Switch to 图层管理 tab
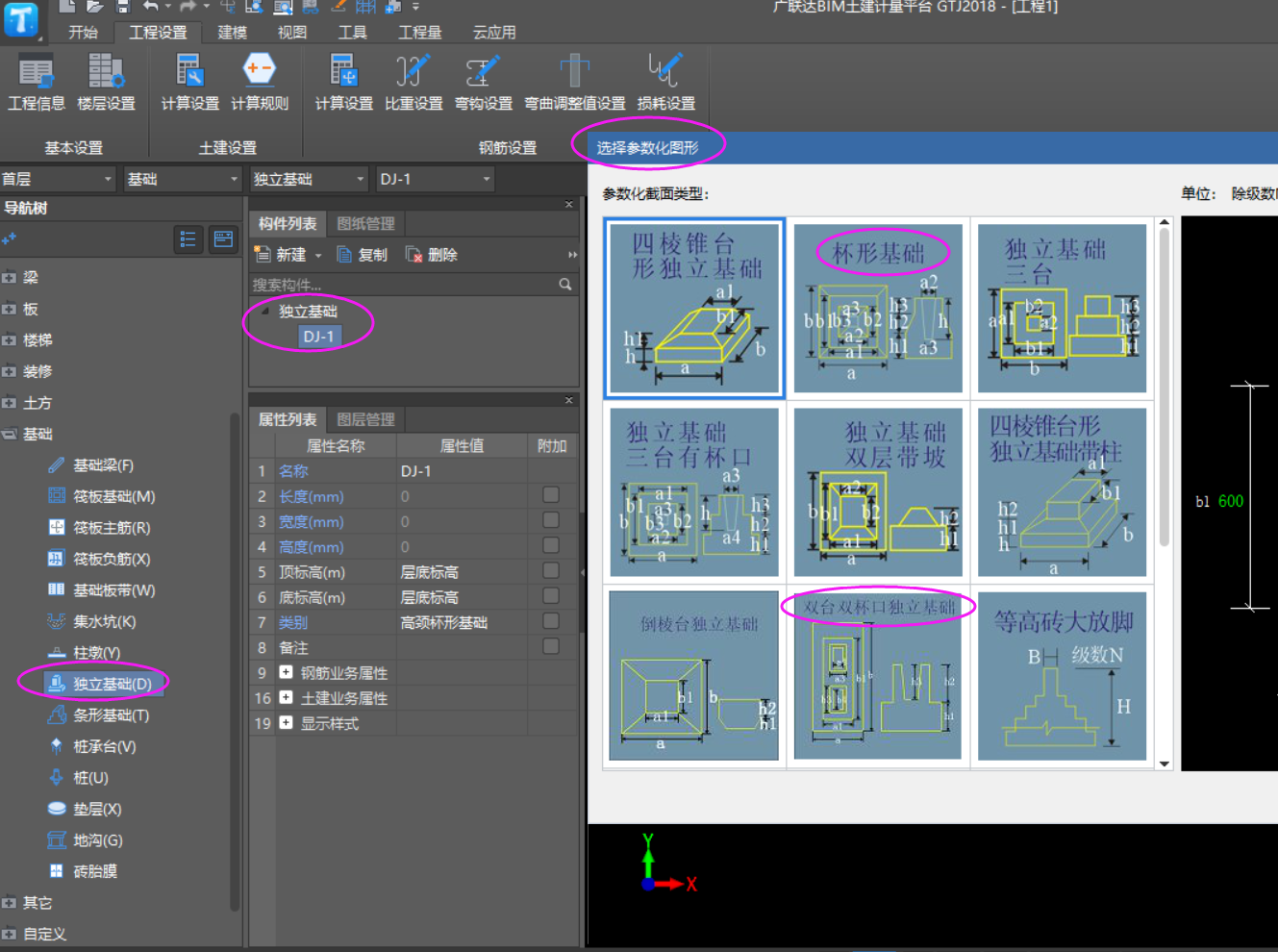 pos(365,419)
